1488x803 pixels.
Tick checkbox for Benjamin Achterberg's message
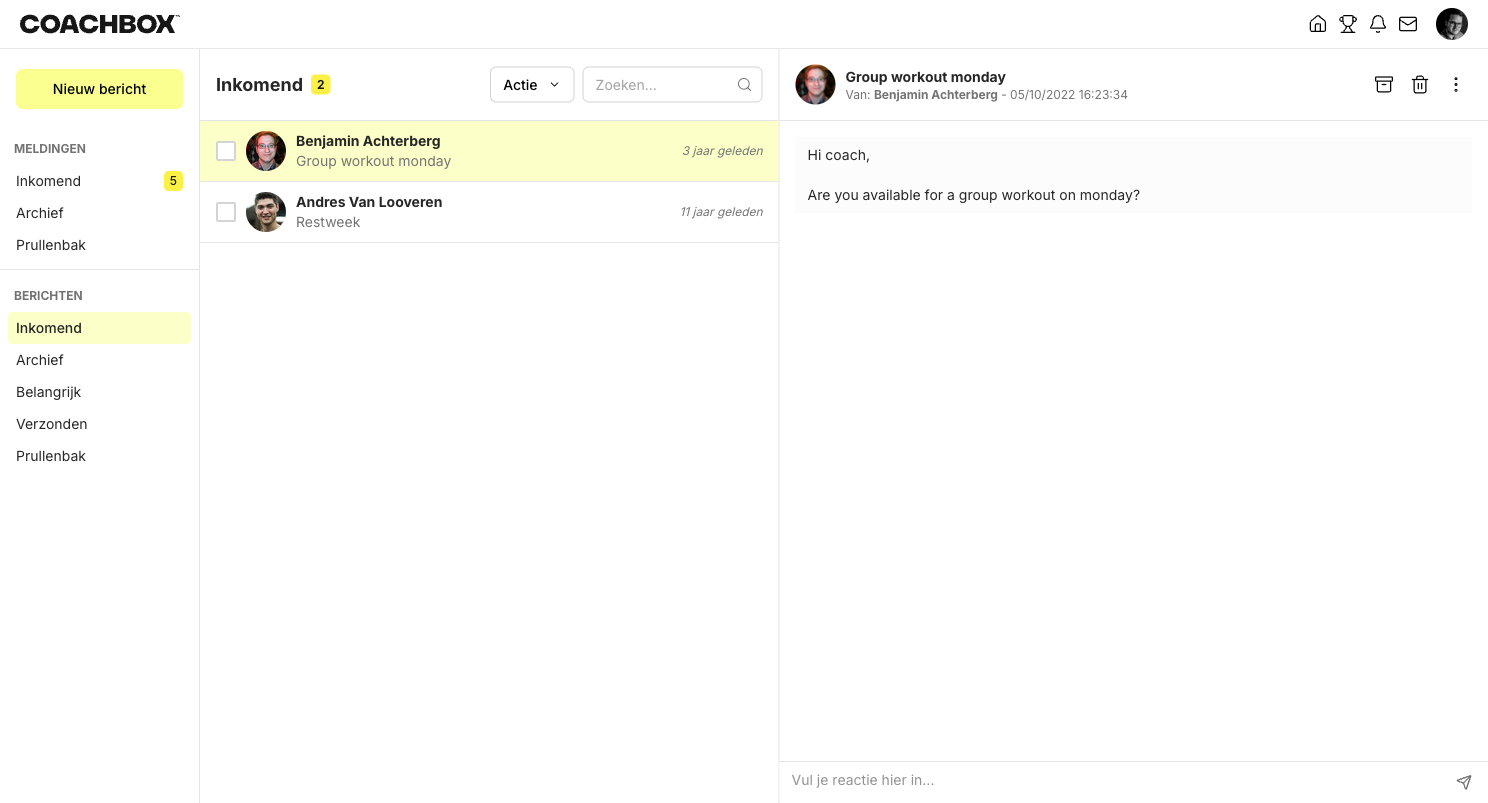point(226,151)
